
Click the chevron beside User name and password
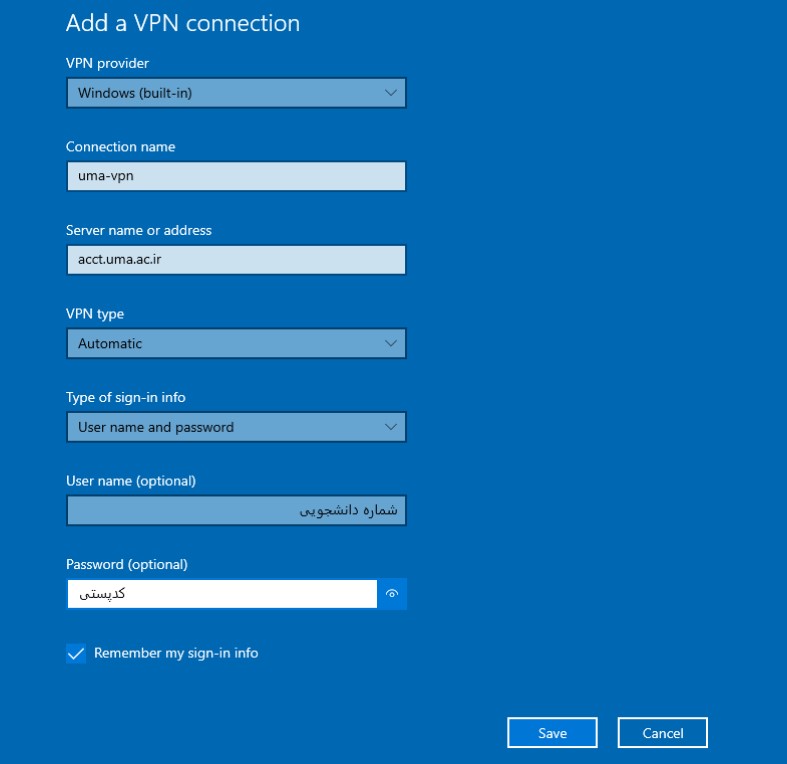pos(390,427)
